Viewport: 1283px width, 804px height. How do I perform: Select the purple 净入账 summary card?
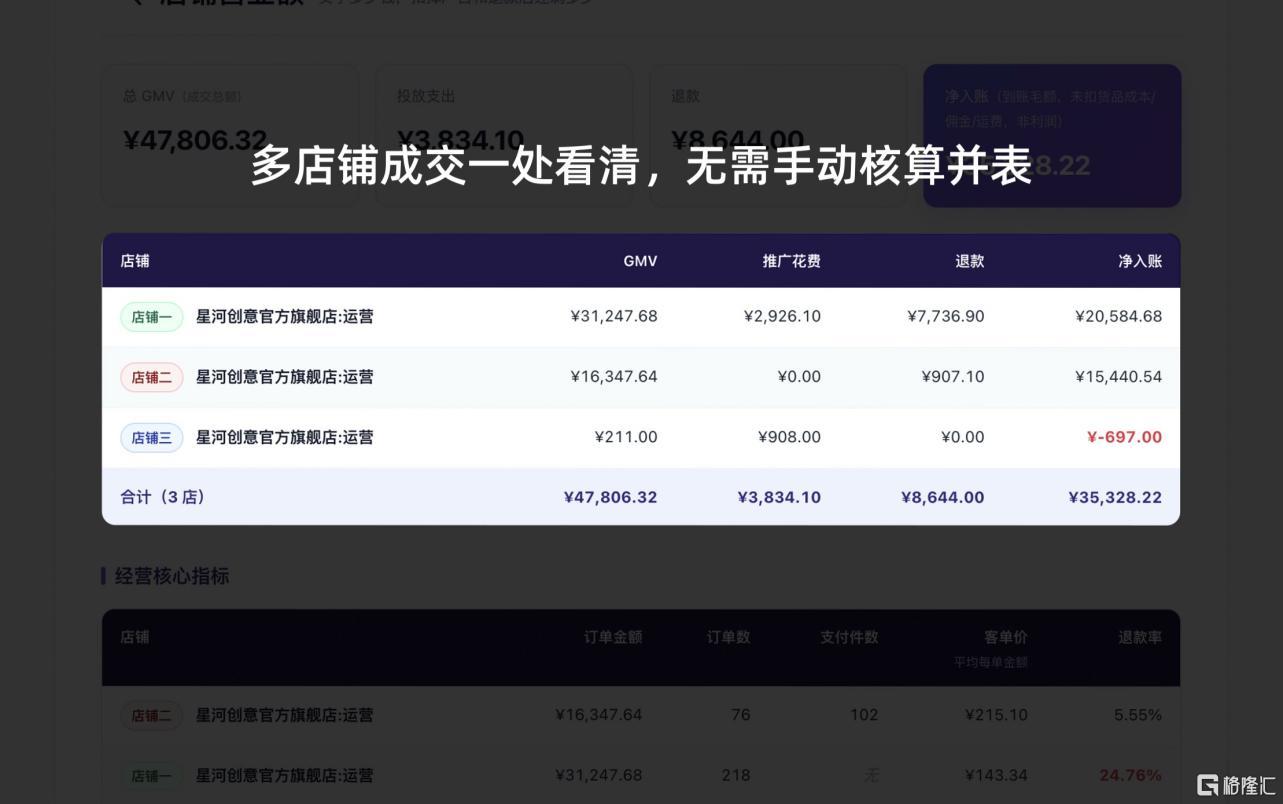(x=1052, y=136)
